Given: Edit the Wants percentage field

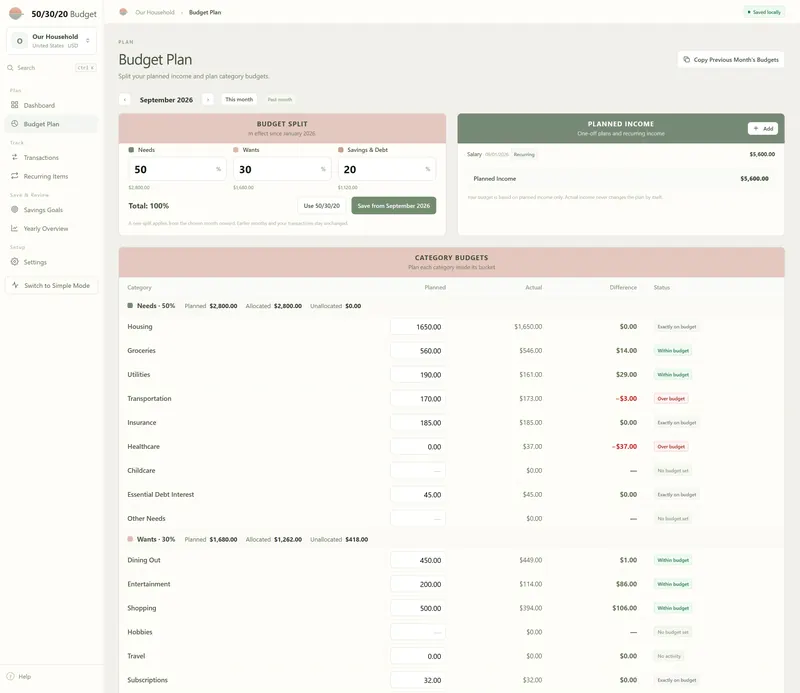Looking at the screenshot, I should coord(282,169).
